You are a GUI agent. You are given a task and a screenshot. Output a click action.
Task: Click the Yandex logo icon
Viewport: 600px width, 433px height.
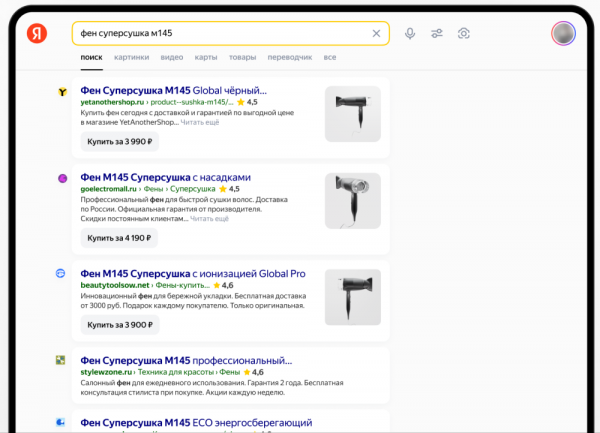(x=36, y=33)
